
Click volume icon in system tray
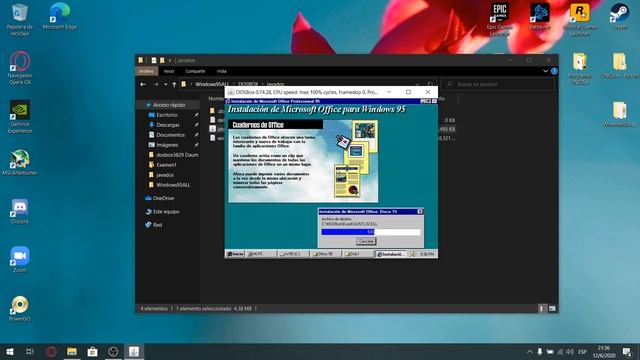[x=570, y=351]
